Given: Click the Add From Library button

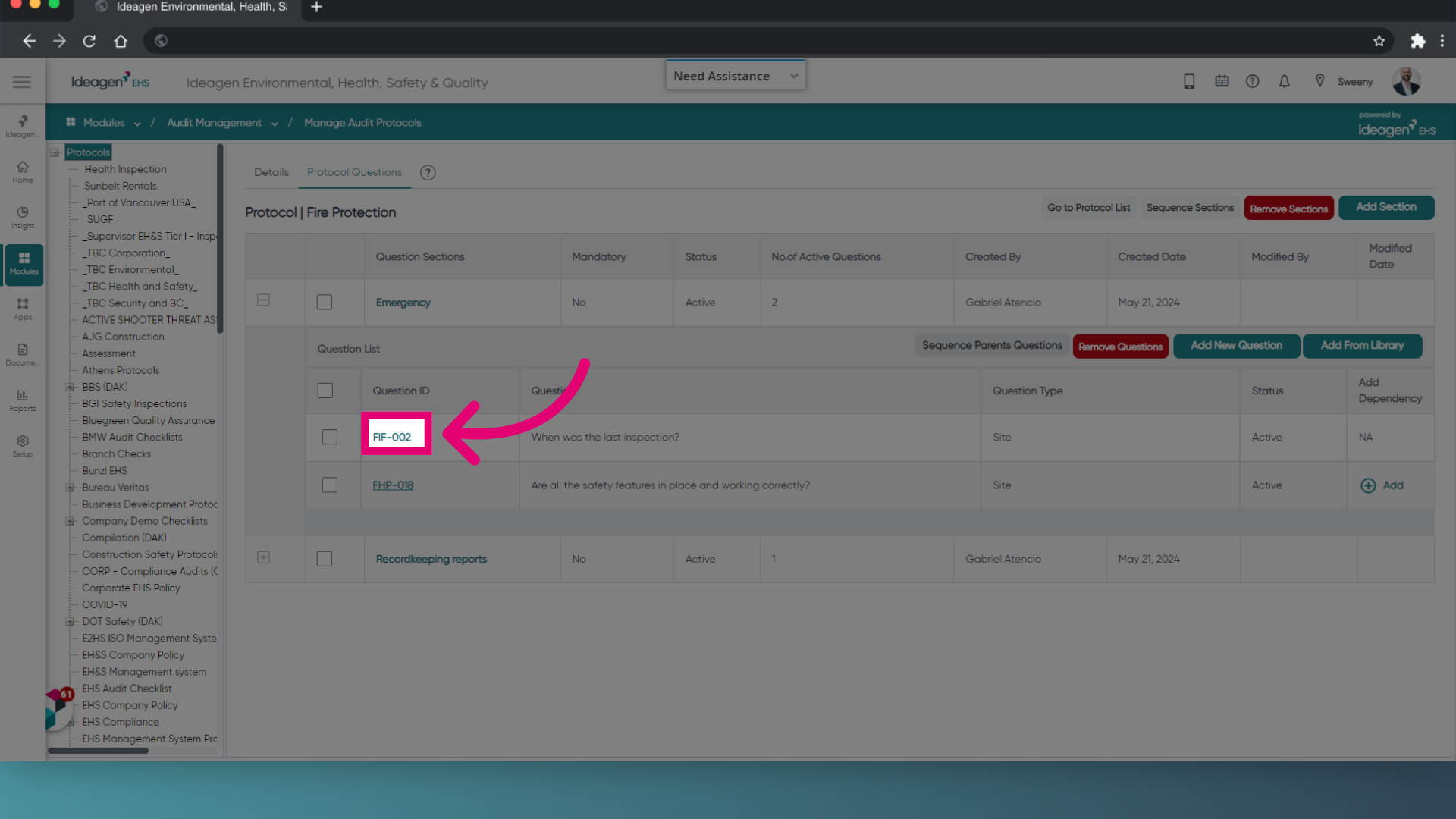Looking at the screenshot, I should (1362, 346).
